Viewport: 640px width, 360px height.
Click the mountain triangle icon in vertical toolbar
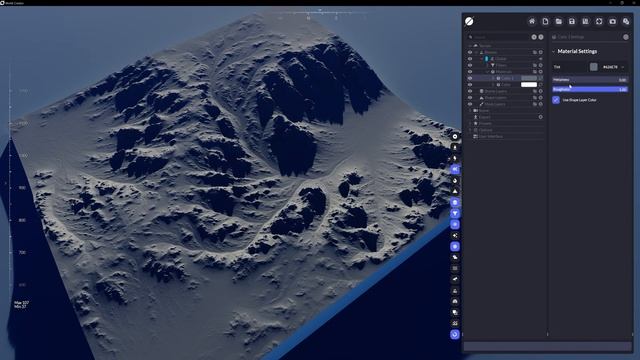click(x=455, y=191)
